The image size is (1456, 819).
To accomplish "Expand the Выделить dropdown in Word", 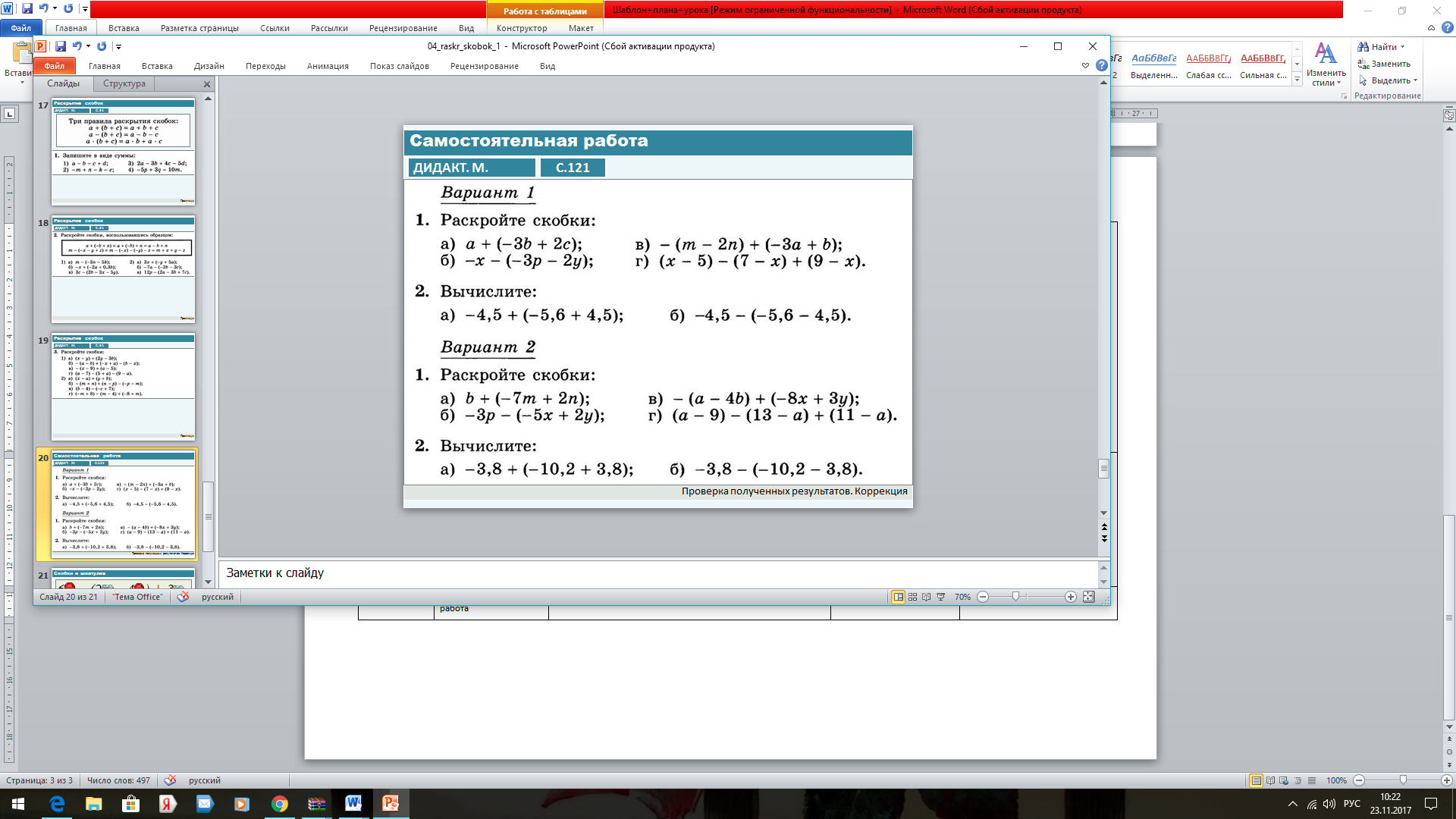I will pyautogui.click(x=1415, y=80).
